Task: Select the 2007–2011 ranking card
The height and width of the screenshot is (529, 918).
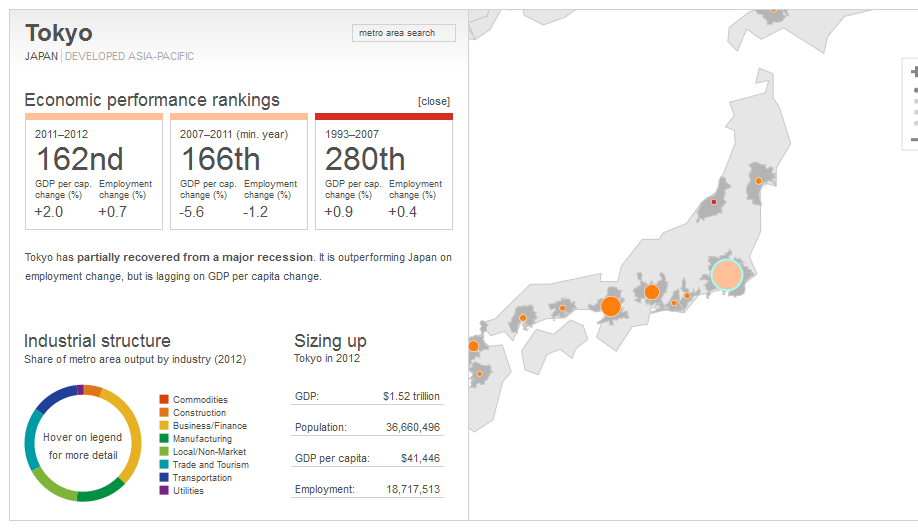Action: point(239,172)
